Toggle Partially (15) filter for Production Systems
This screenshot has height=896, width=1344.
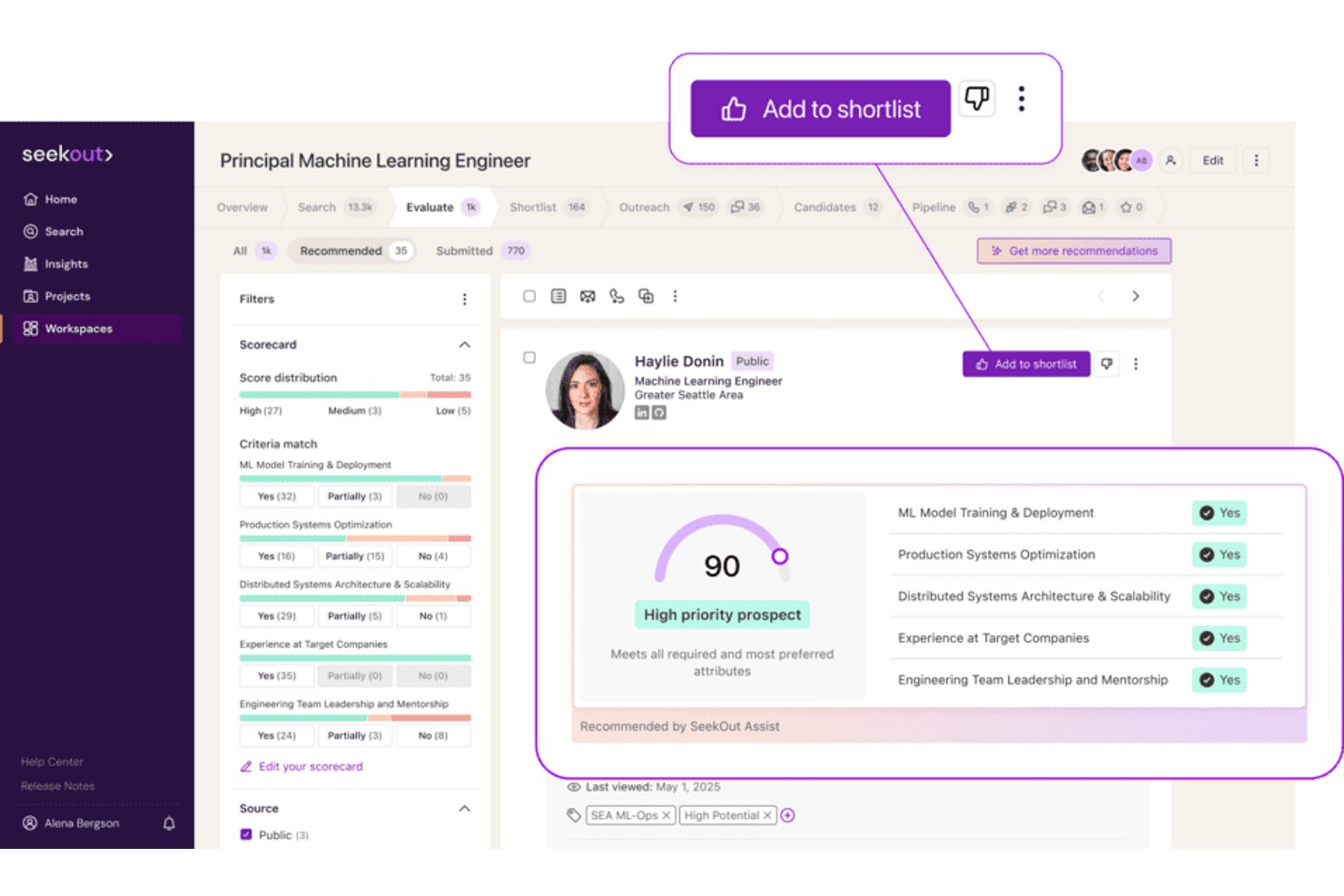tap(355, 556)
